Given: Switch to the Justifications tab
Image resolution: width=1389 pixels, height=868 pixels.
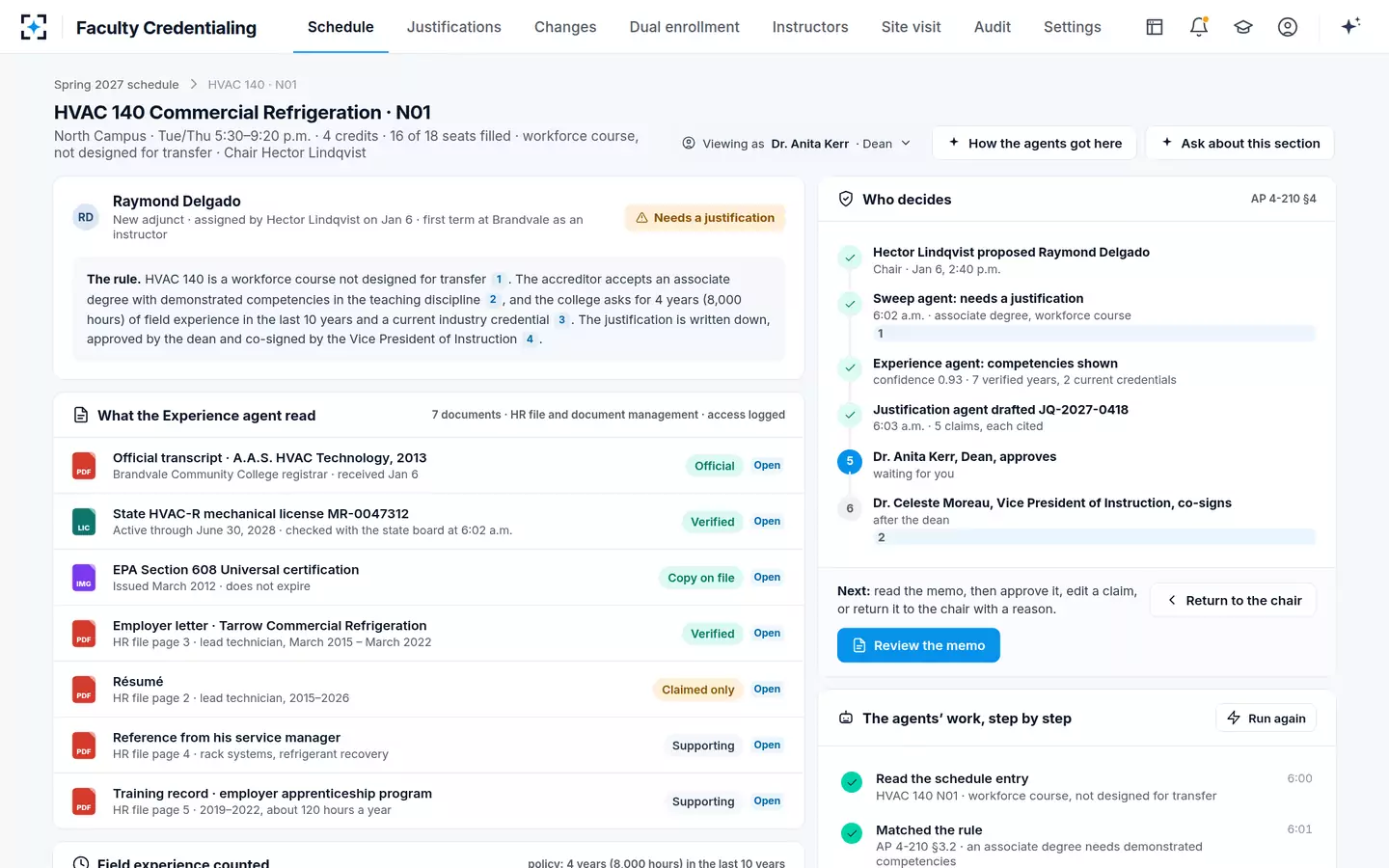Looking at the screenshot, I should tap(454, 27).
